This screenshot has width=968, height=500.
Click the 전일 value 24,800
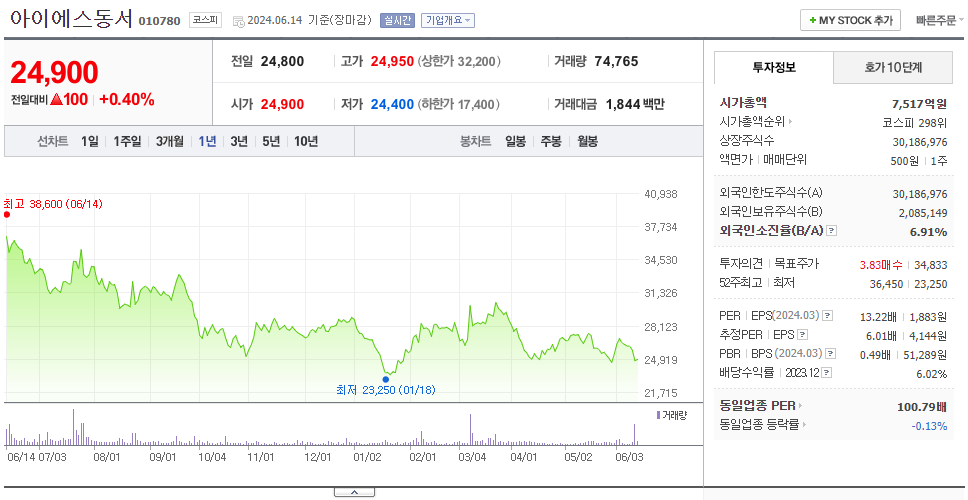coord(282,62)
